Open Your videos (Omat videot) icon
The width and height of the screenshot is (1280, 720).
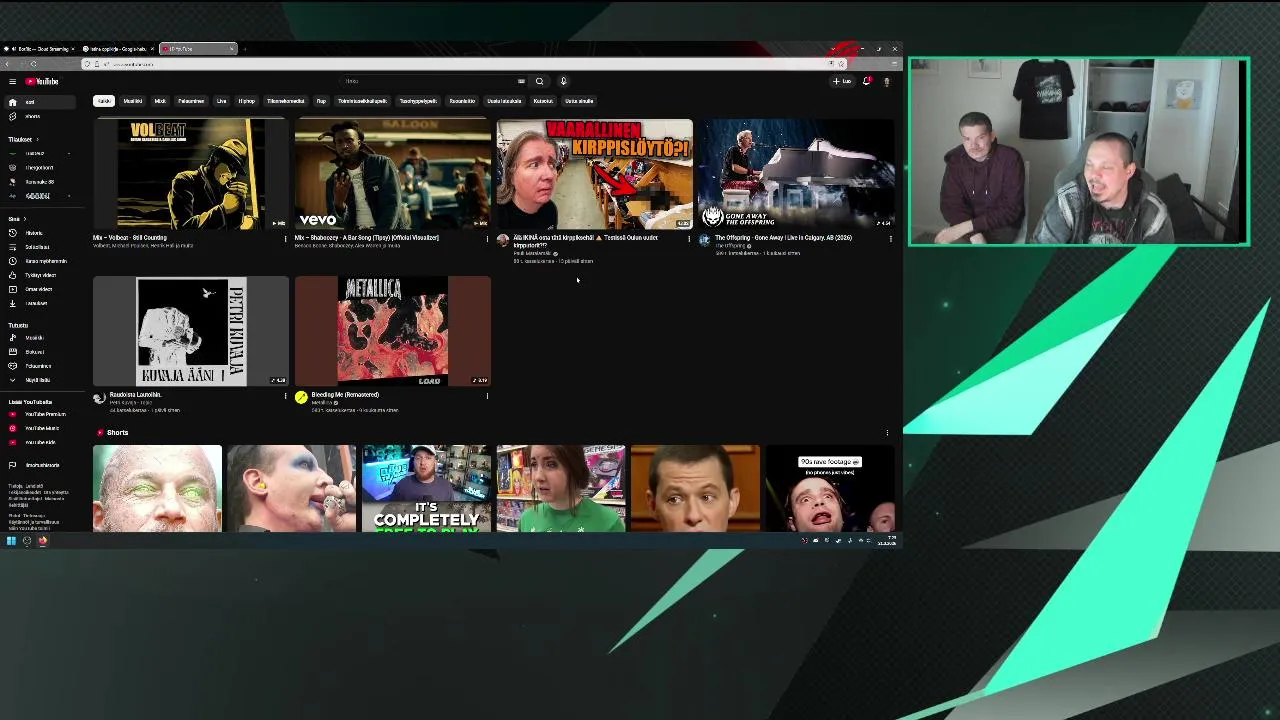[12, 289]
